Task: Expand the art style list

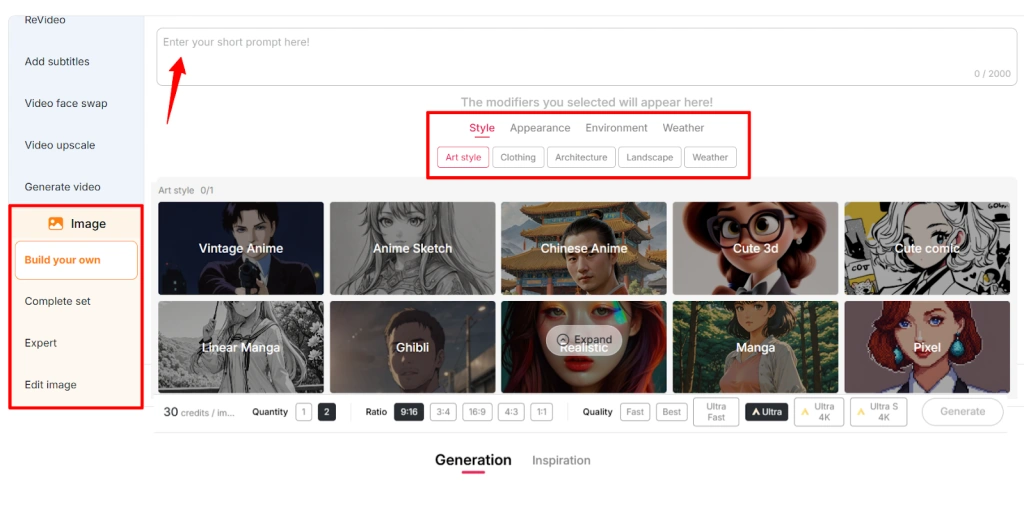Action: pyautogui.click(x=584, y=340)
